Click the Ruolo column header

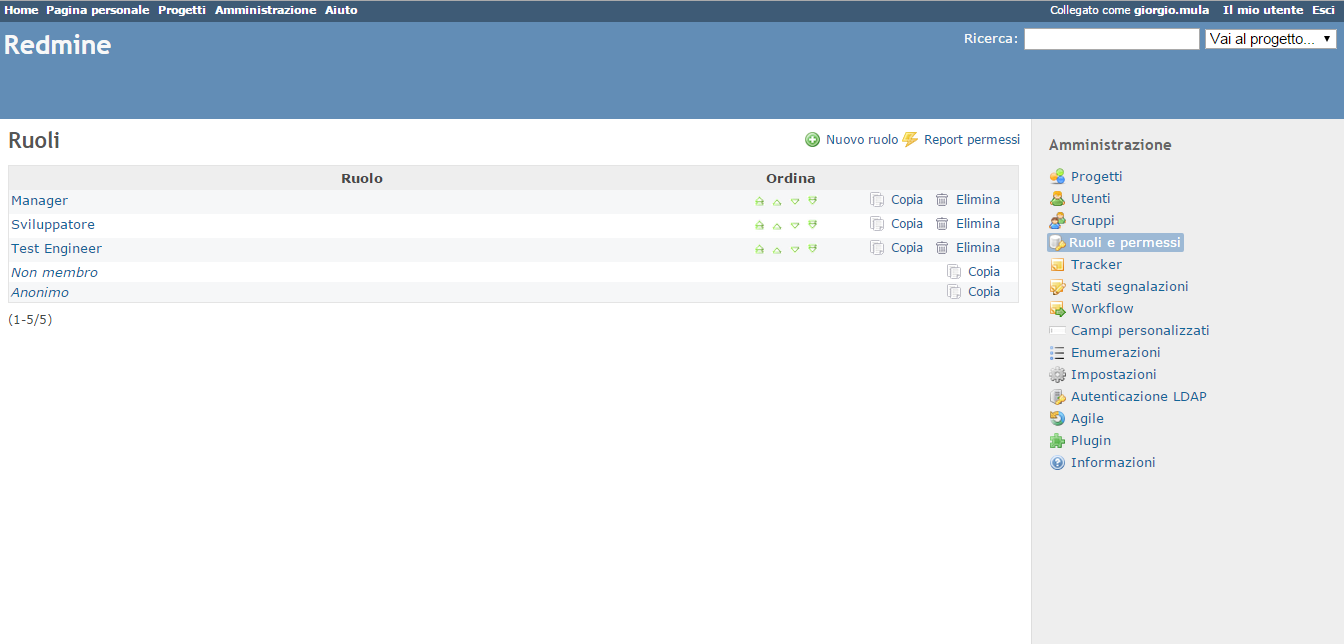pyautogui.click(x=362, y=179)
